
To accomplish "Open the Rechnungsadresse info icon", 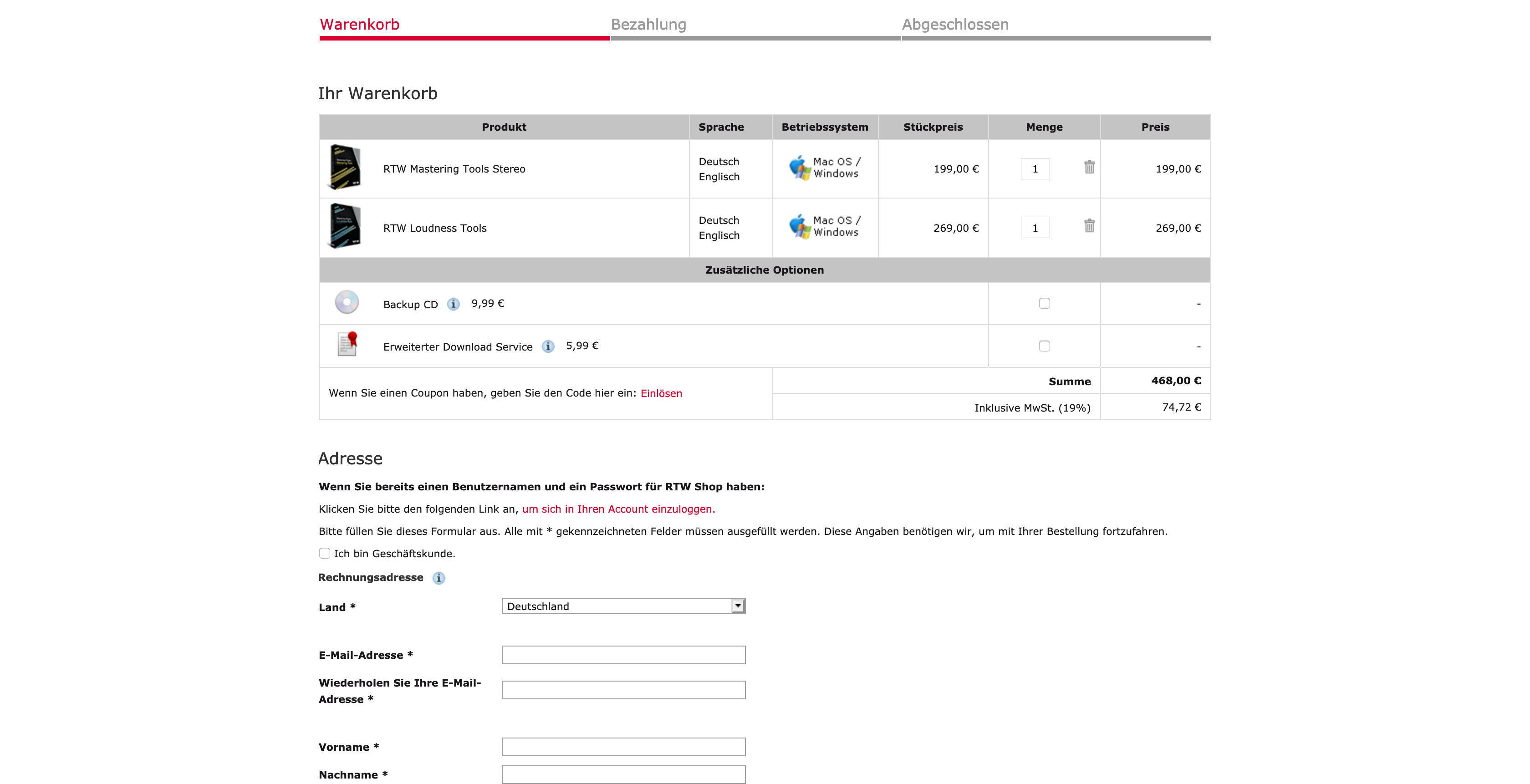I will click(x=439, y=578).
